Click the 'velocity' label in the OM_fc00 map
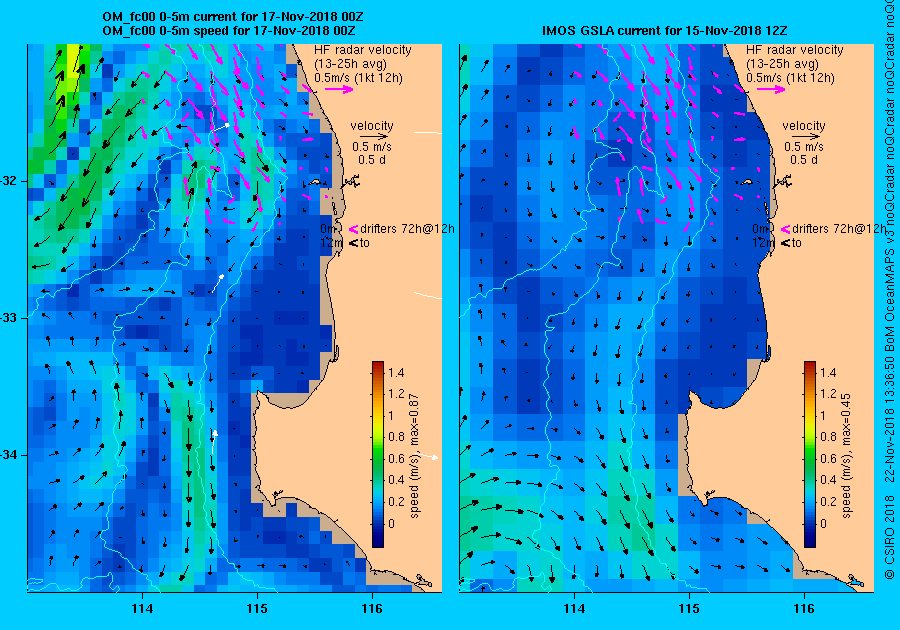 pos(372,126)
